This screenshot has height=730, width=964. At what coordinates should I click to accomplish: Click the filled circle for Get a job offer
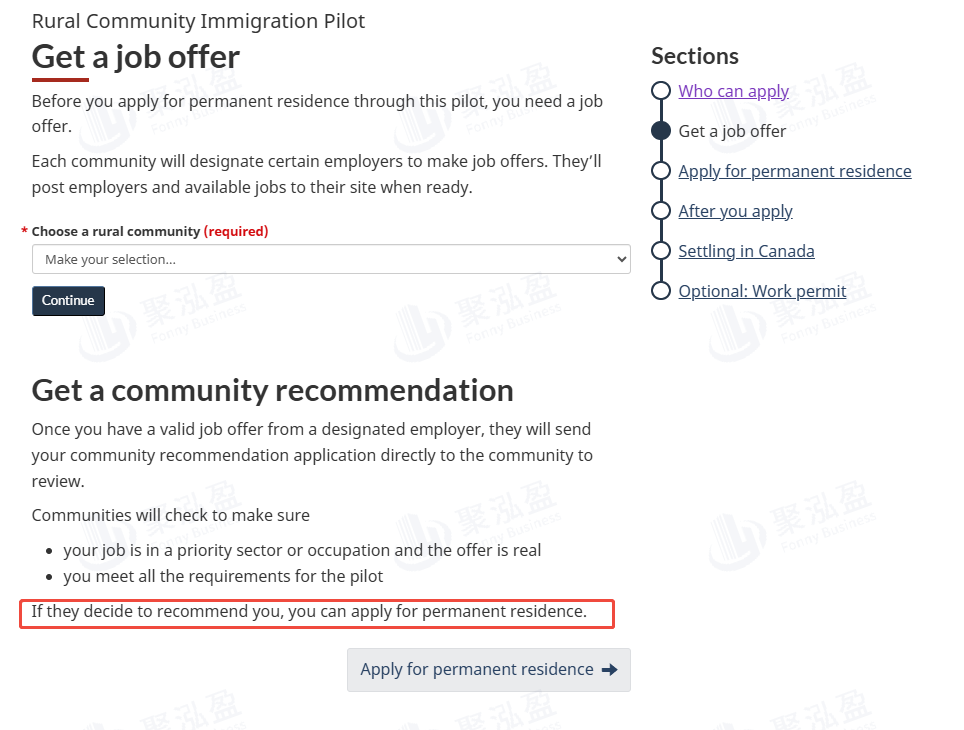pyautogui.click(x=660, y=131)
